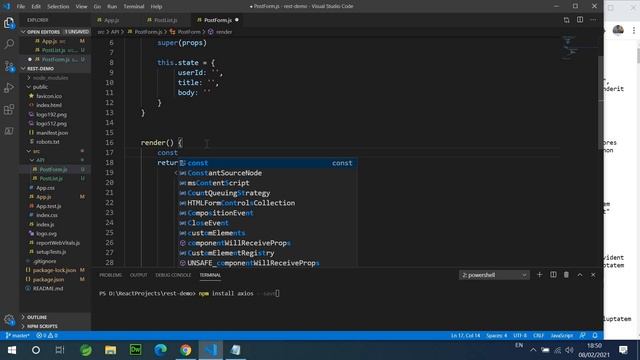
Task: Open README.md in the explorer
Action: pyautogui.click(x=48, y=289)
